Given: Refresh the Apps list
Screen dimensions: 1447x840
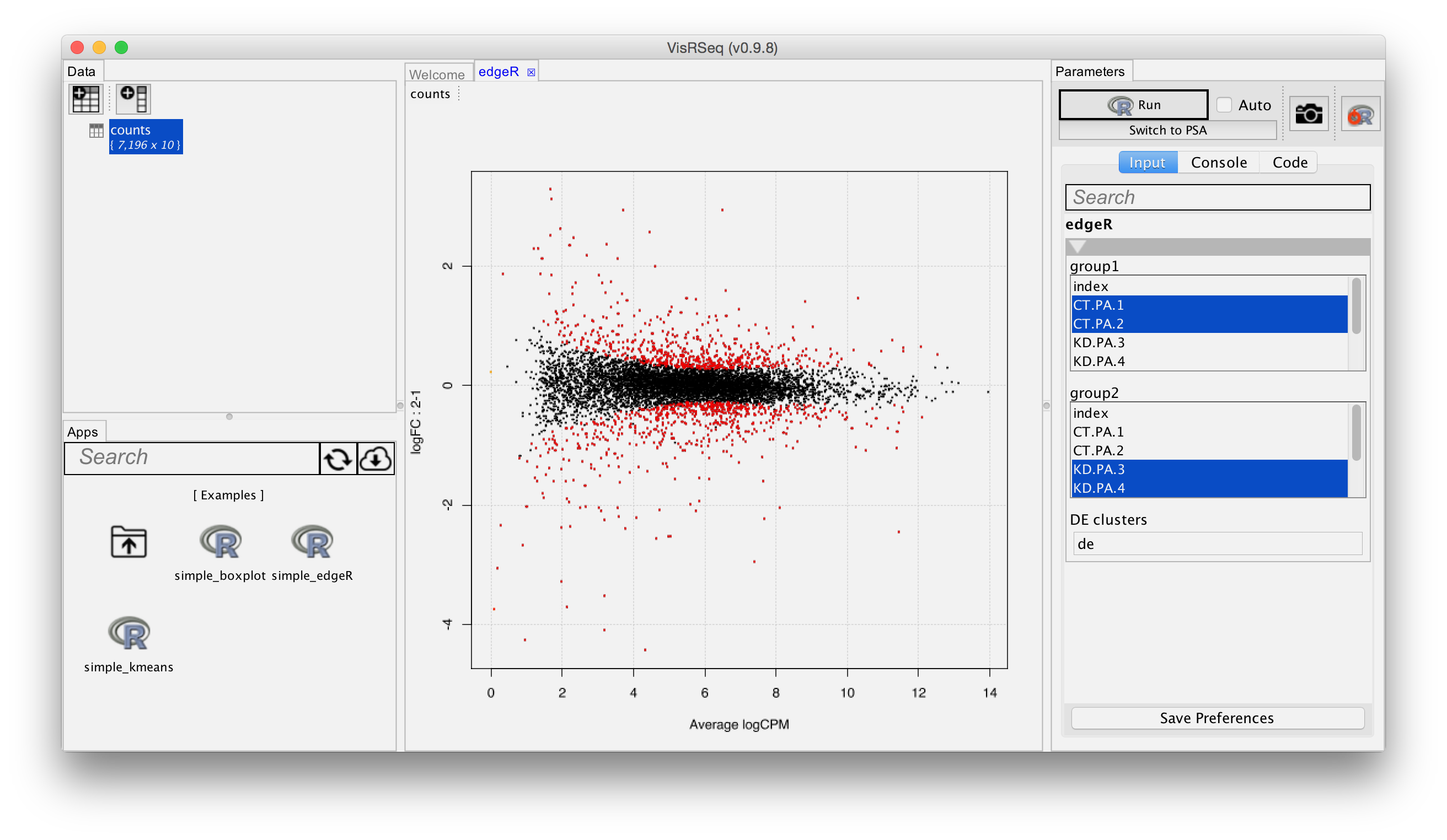Looking at the screenshot, I should 337,459.
